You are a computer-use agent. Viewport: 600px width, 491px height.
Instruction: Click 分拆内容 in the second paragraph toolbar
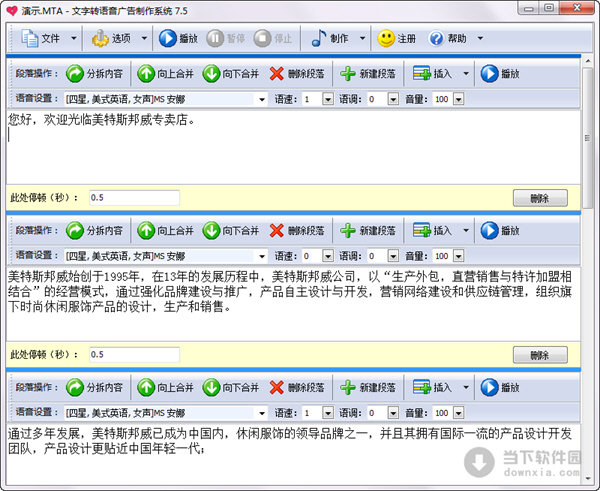click(x=95, y=231)
